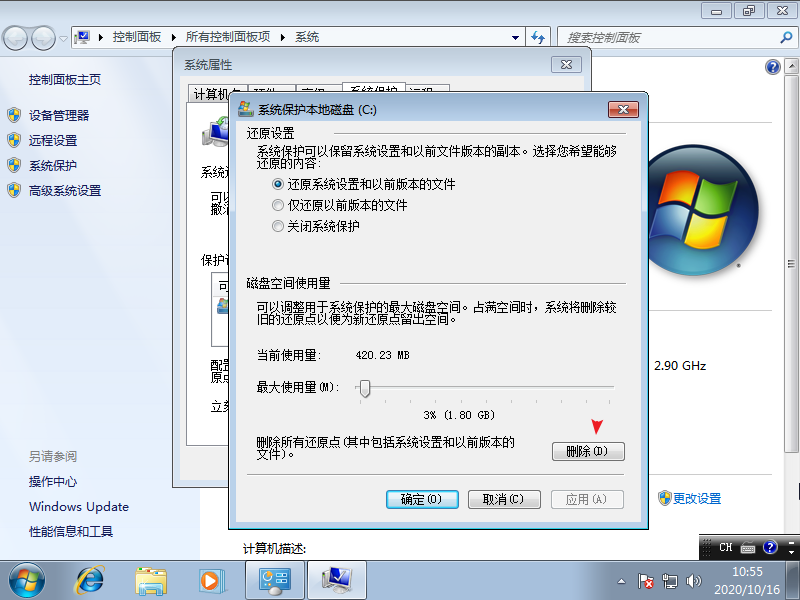Open Windows Media Player from the taskbar
Image resolution: width=800 pixels, height=600 pixels.
pos(210,579)
